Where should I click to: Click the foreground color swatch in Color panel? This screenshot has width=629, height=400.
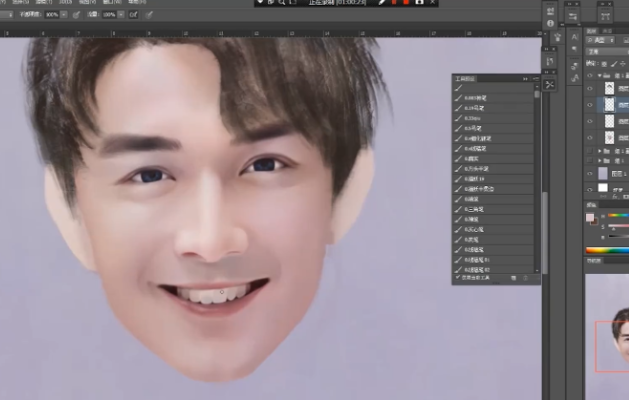pyautogui.click(x=589, y=217)
